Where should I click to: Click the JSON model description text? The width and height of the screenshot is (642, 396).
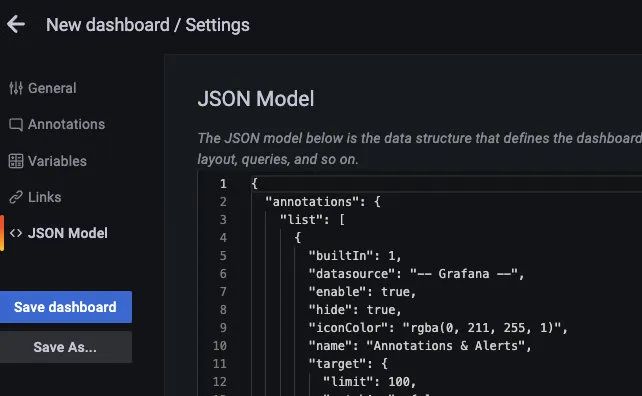(420, 149)
